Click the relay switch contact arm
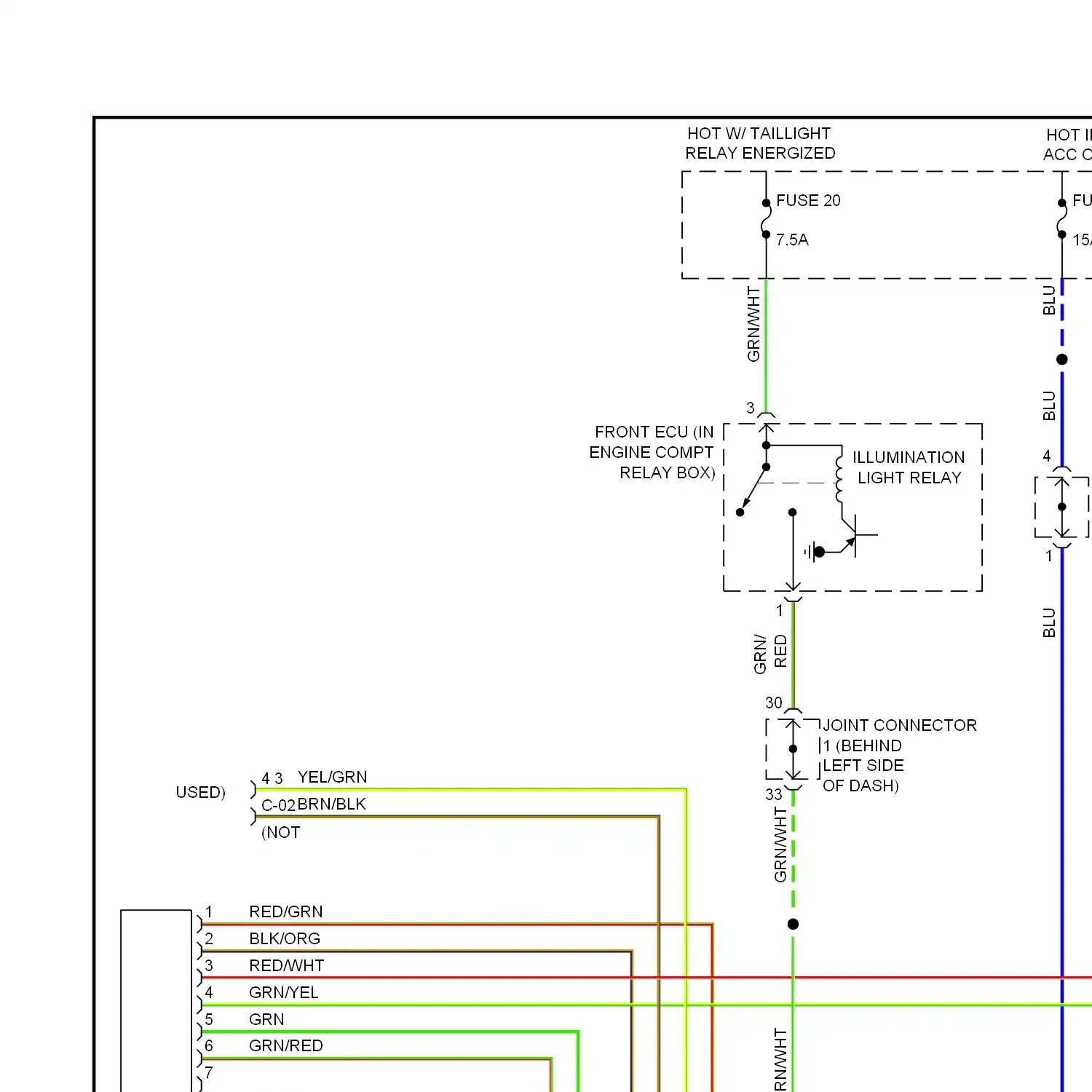This screenshot has width=1092, height=1092. pyautogui.click(x=753, y=489)
